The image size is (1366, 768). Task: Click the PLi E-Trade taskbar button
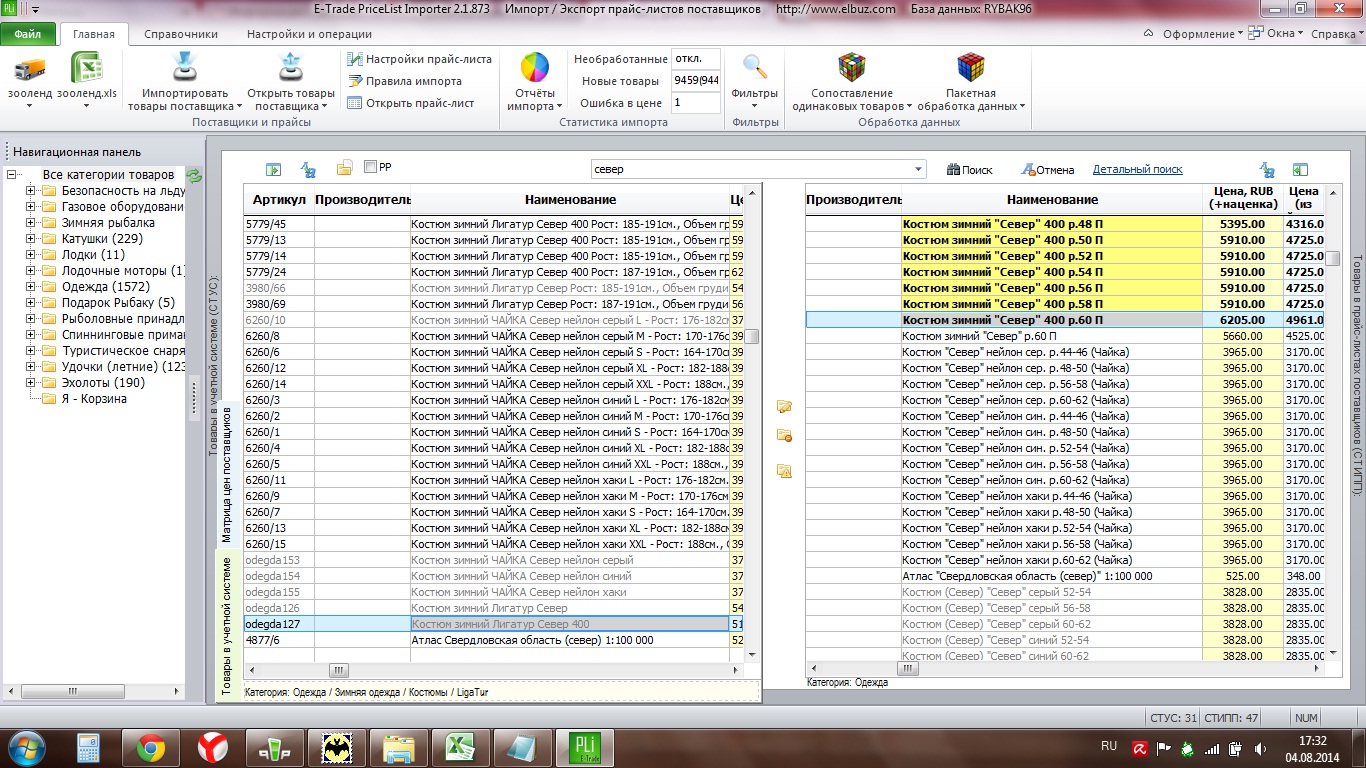click(x=584, y=748)
